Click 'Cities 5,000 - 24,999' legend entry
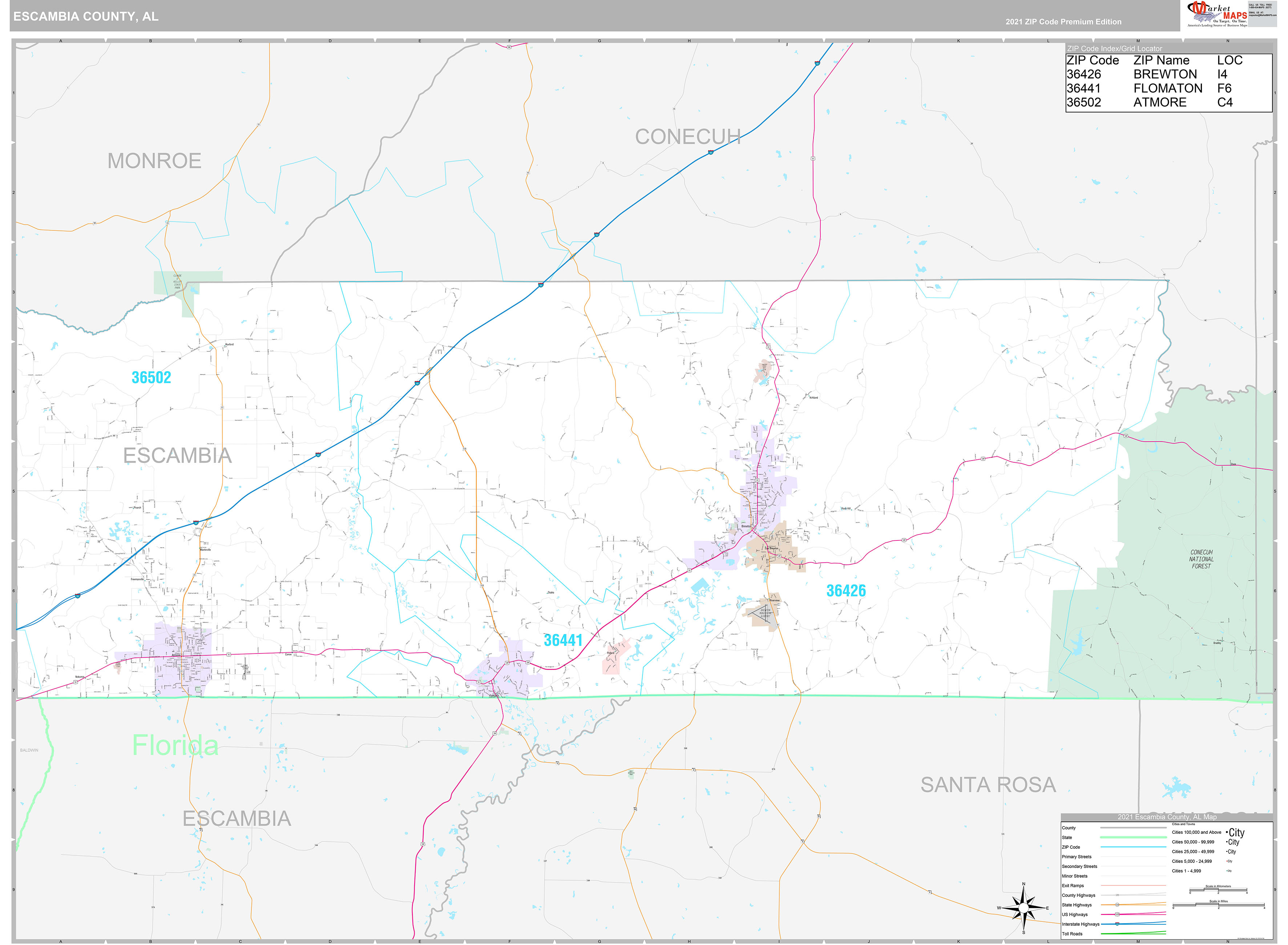This screenshot has width=1288, height=945. click(x=1192, y=861)
